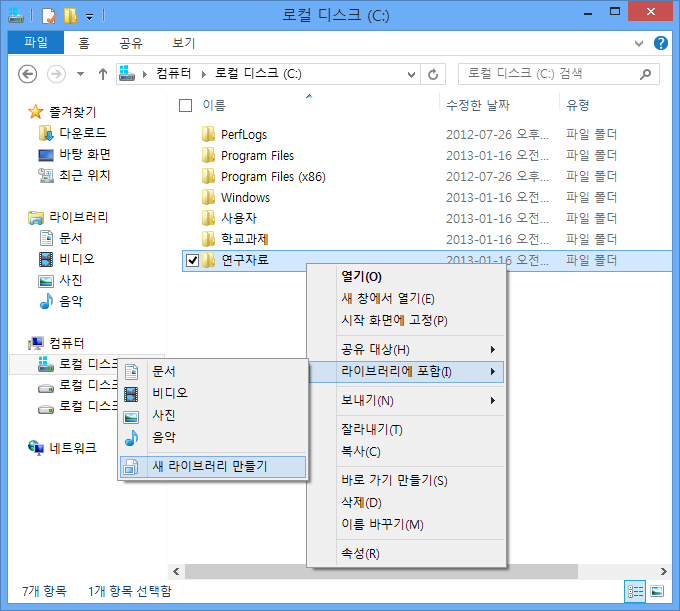The height and width of the screenshot is (611, 680).
Task: Open the 음악 library in navigation pane
Action: click(x=70, y=301)
